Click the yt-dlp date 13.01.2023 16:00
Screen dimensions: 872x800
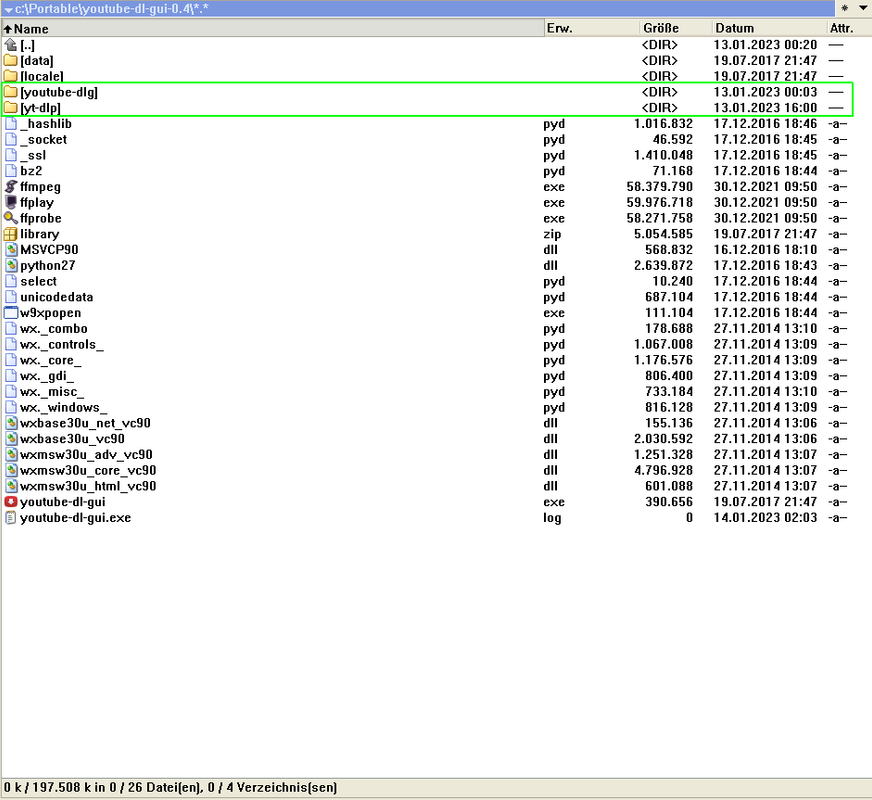765,108
